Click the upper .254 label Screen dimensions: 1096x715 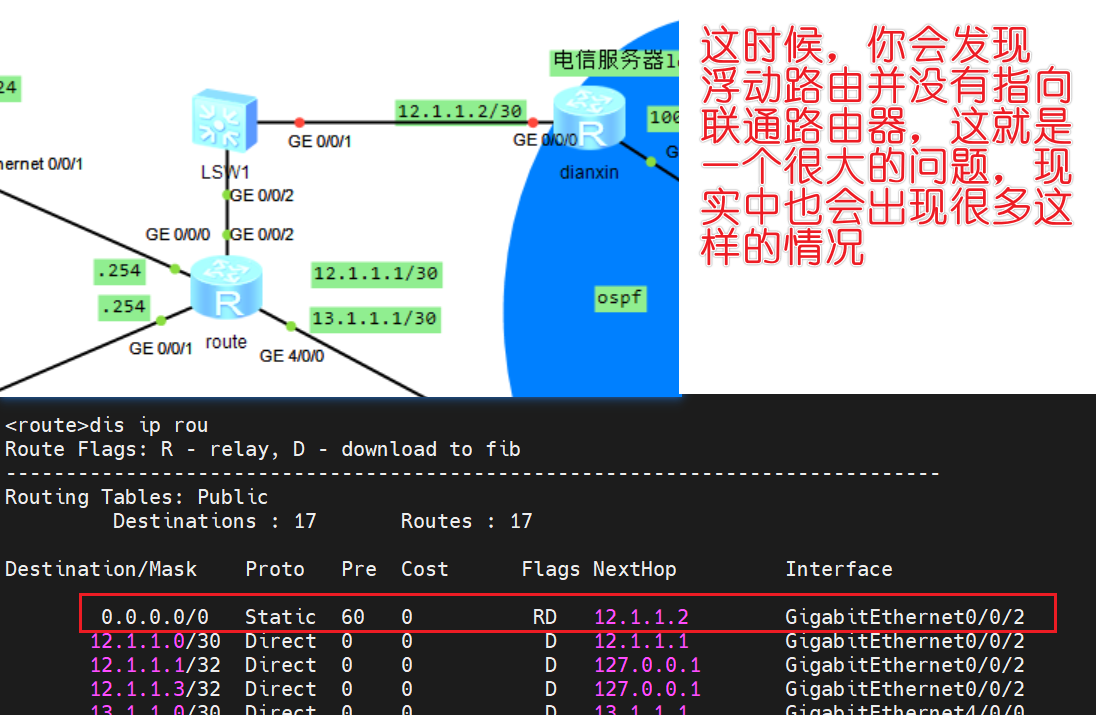119,271
